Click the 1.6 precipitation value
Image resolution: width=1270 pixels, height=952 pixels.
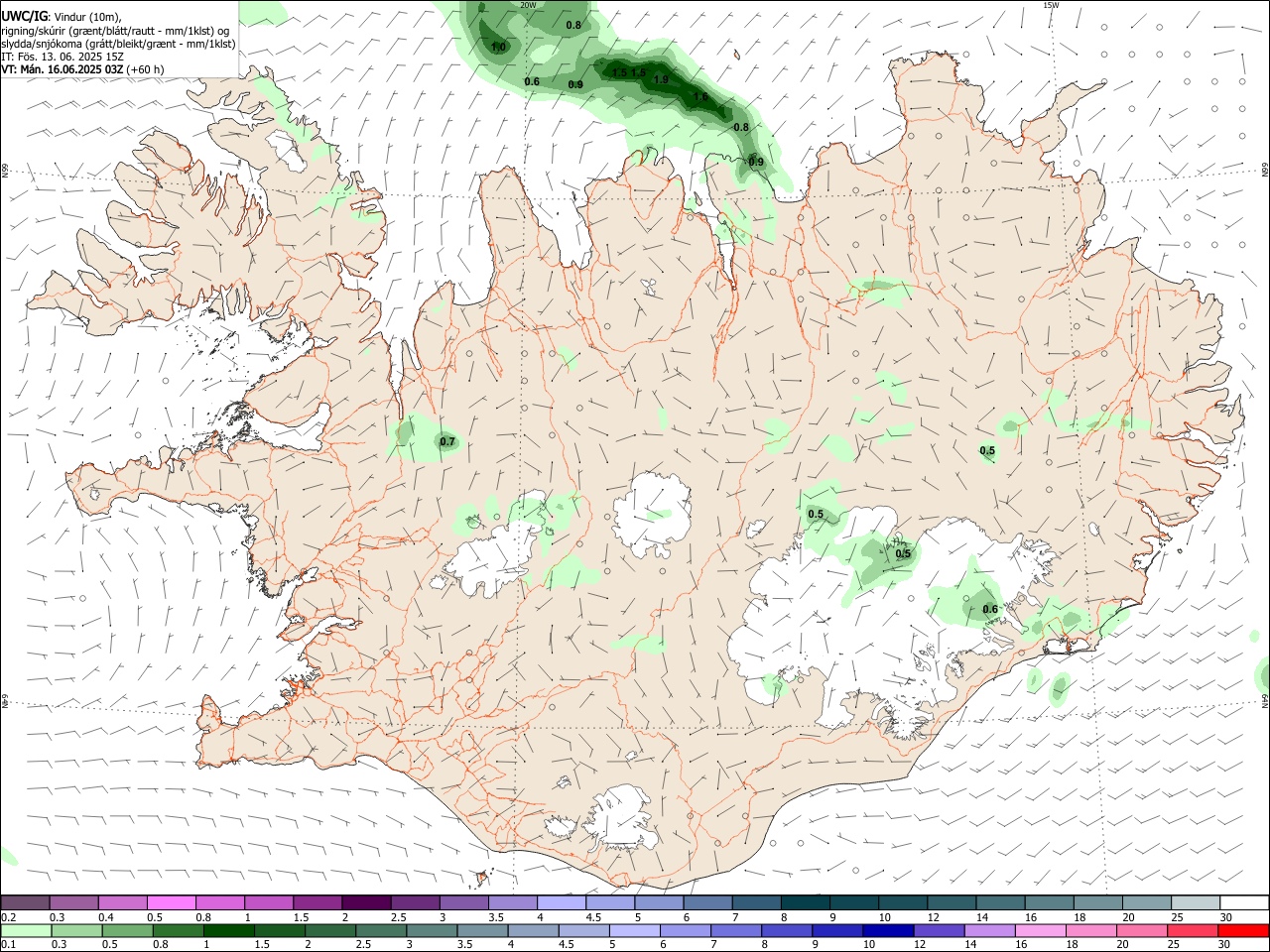pos(700,97)
